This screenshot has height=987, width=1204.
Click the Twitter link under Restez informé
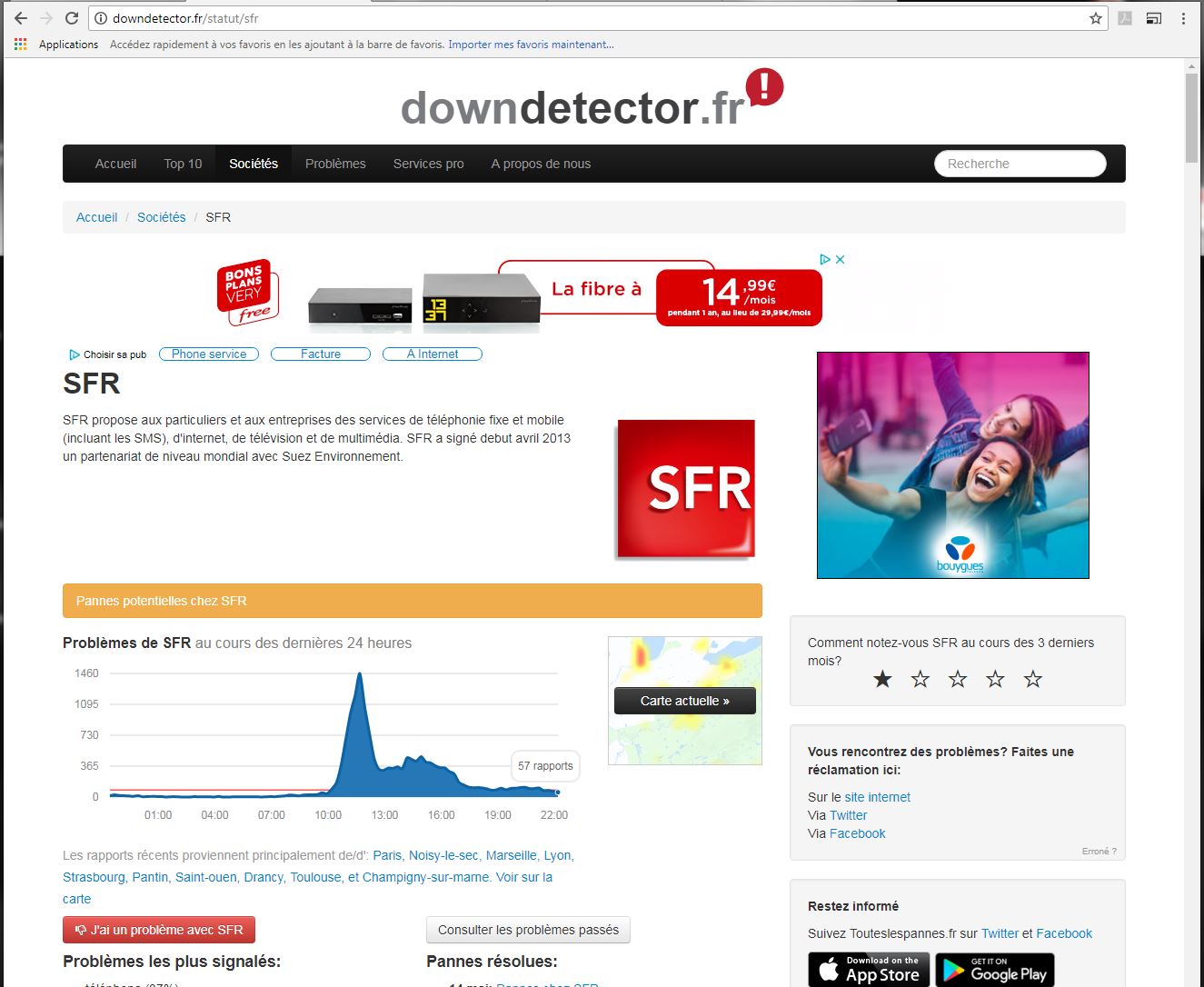1000,933
